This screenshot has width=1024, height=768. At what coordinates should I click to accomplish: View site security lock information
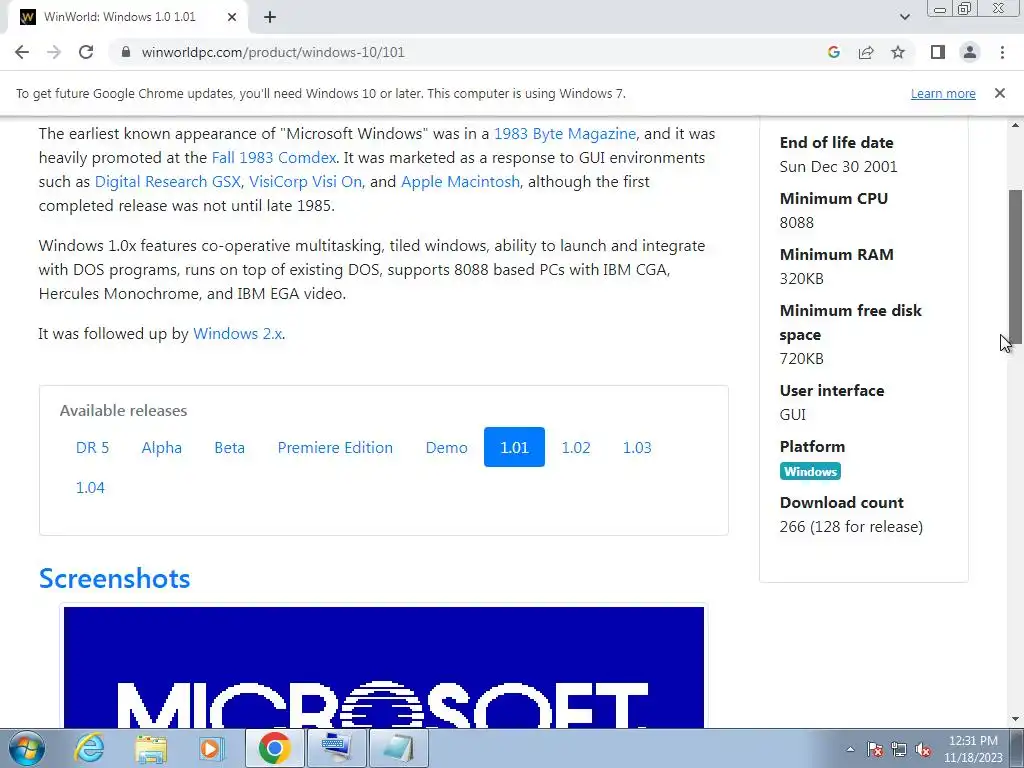(x=126, y=52)
